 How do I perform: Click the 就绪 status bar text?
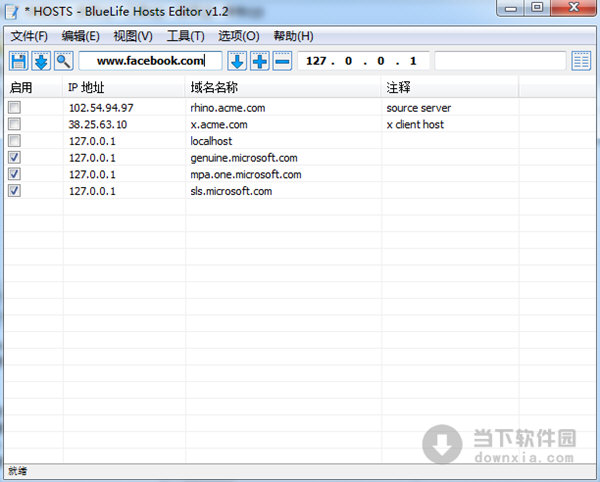point(18,471)
